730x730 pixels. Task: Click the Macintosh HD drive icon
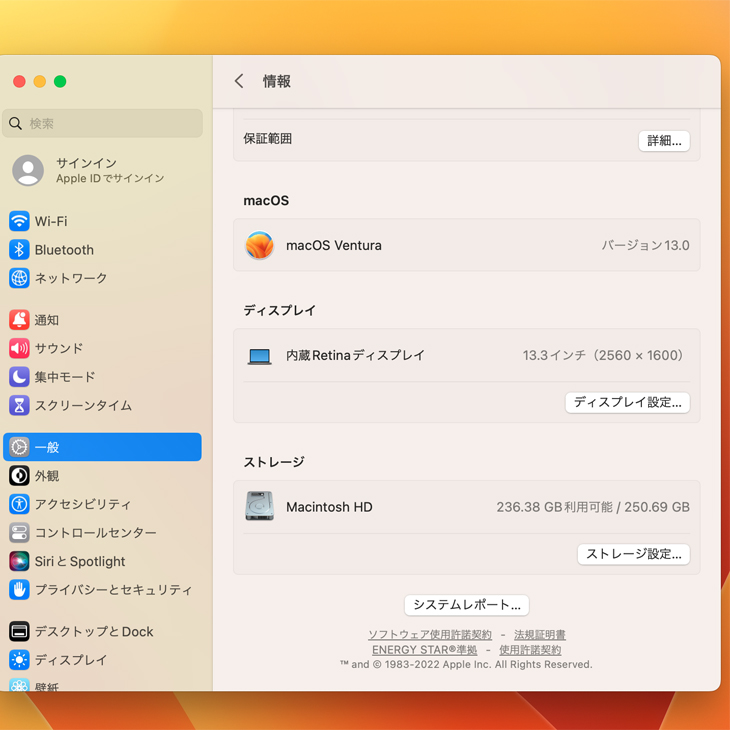(259, 506)
